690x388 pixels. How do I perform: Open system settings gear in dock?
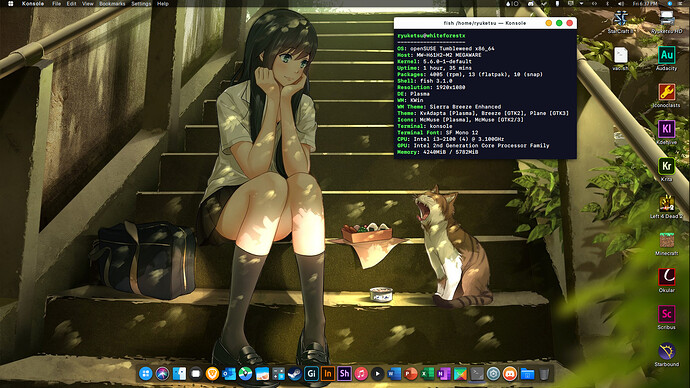click(493, 374)
